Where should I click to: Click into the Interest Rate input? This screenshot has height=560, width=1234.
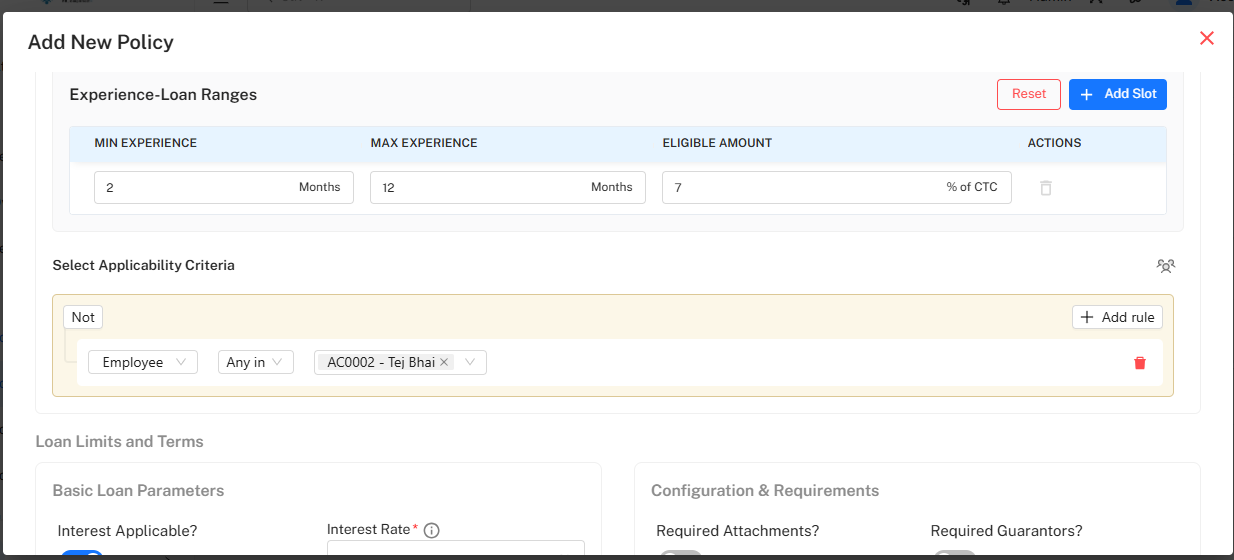tap(455, 551)
